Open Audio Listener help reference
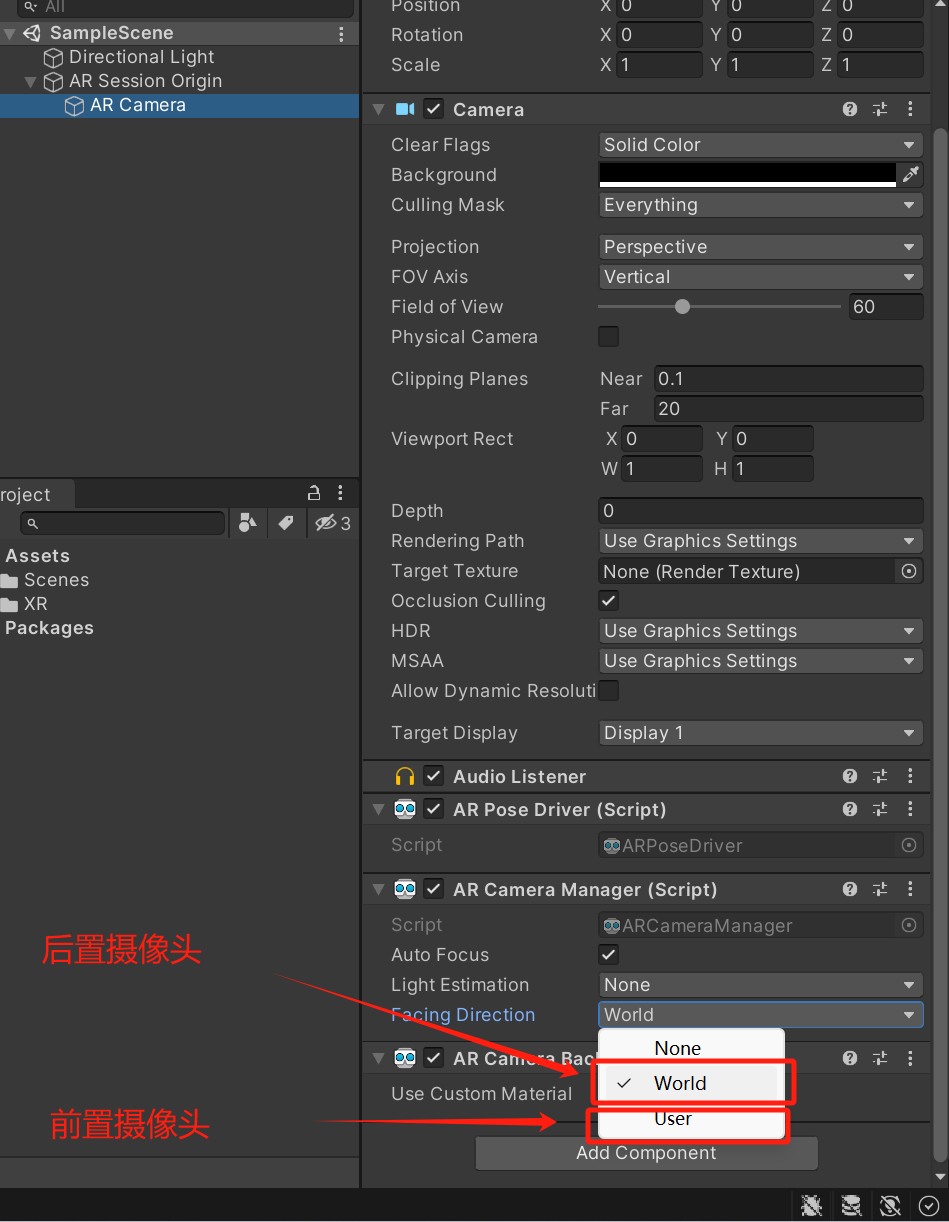Image resolution: width=949 pixels, height=1222 pixels. (850, 776)
